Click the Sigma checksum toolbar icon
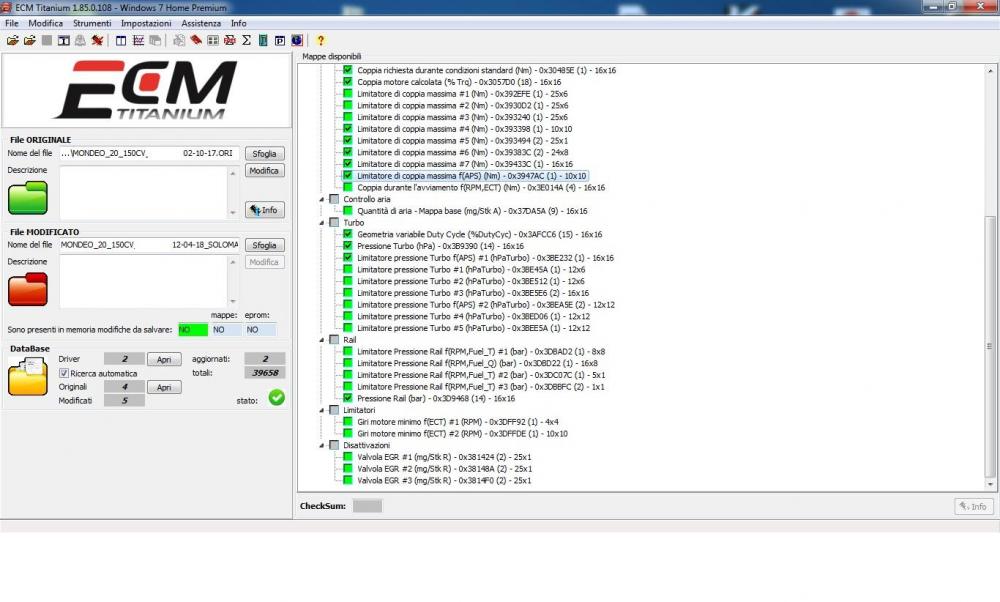Screen dimensions: 1000x602 point(246,41)
